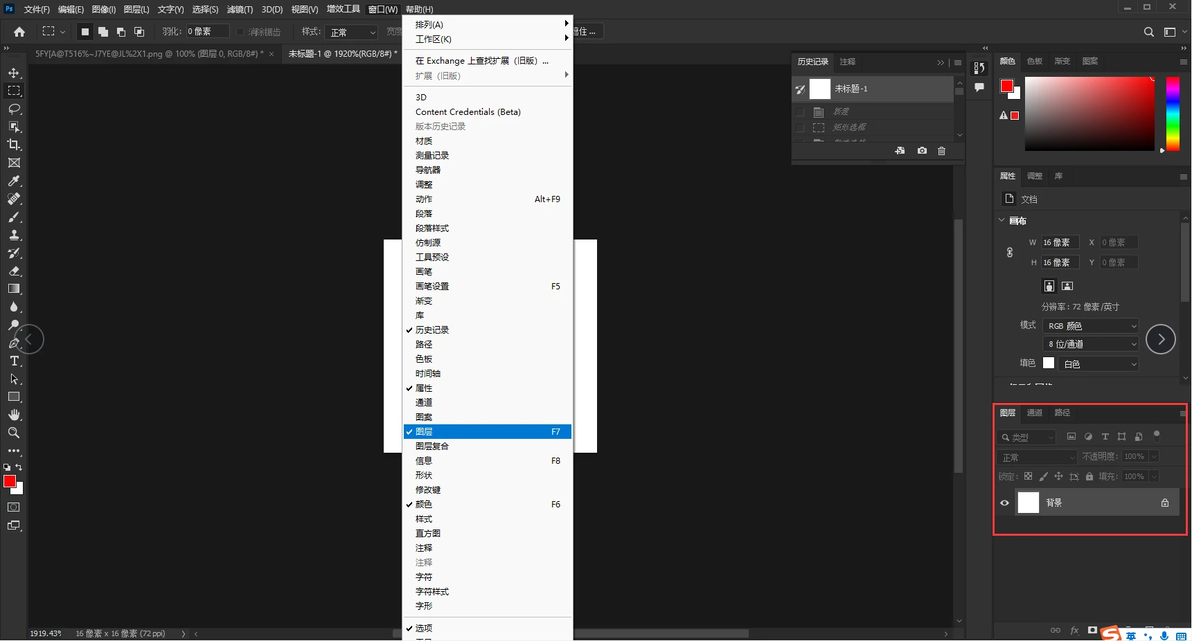Create new snapshot in History panel
1192x641 pixels.
point(921,151)
